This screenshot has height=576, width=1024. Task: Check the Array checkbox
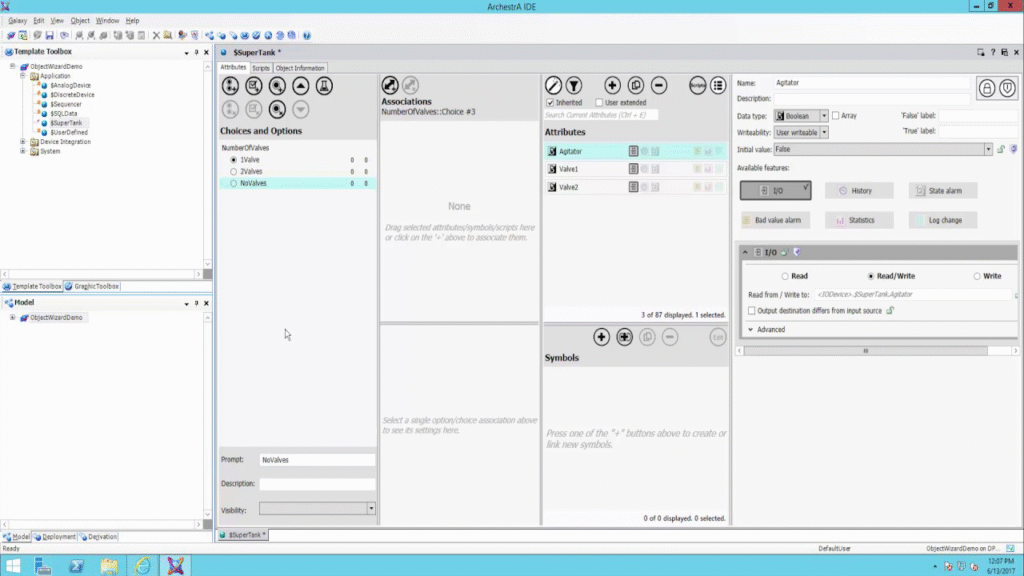[x=836, y=116]
